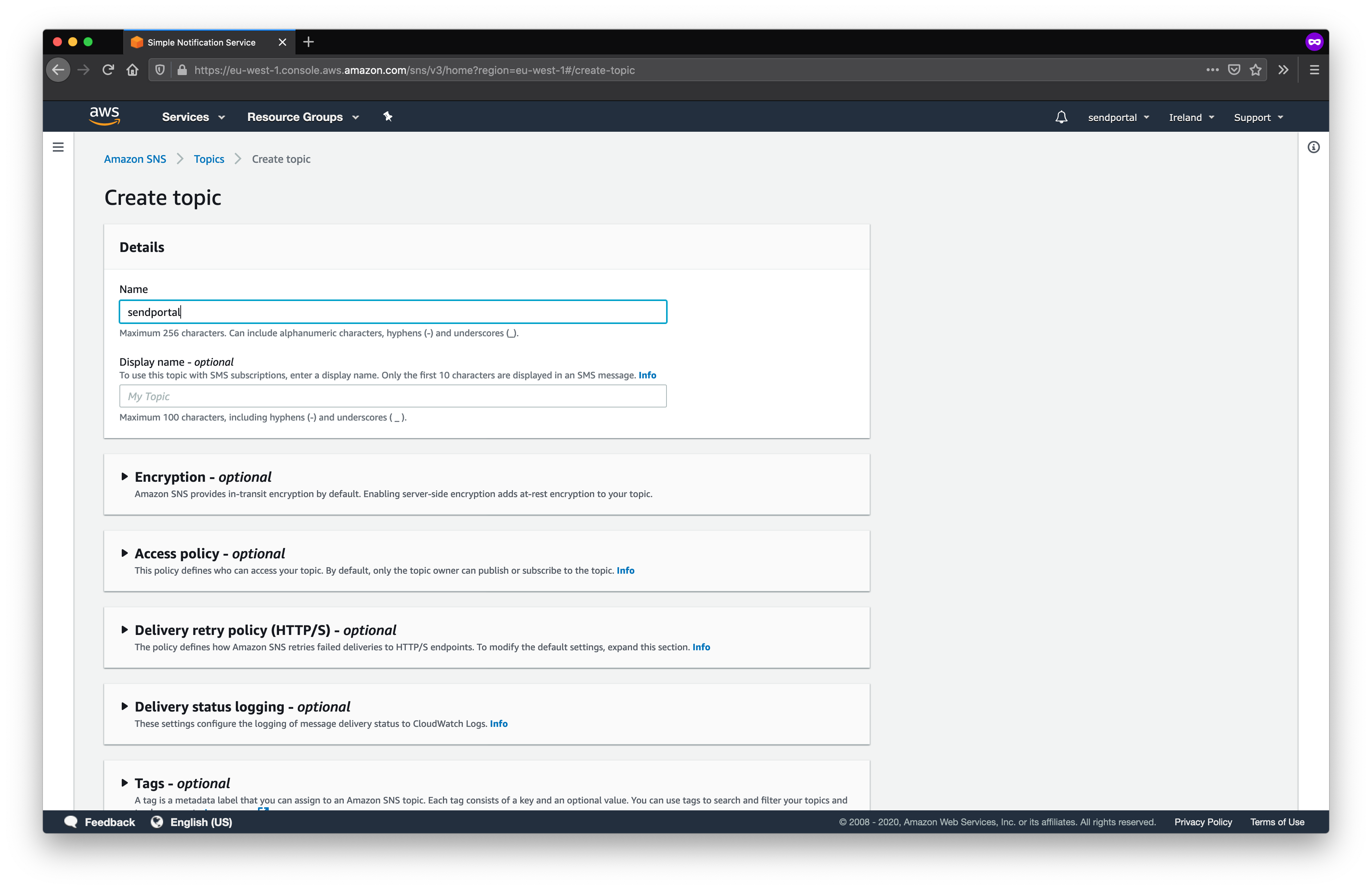The height and width of the screenshot is (890, 1372).
Task: Open the notifications bell
Action: click(1061, 117)
